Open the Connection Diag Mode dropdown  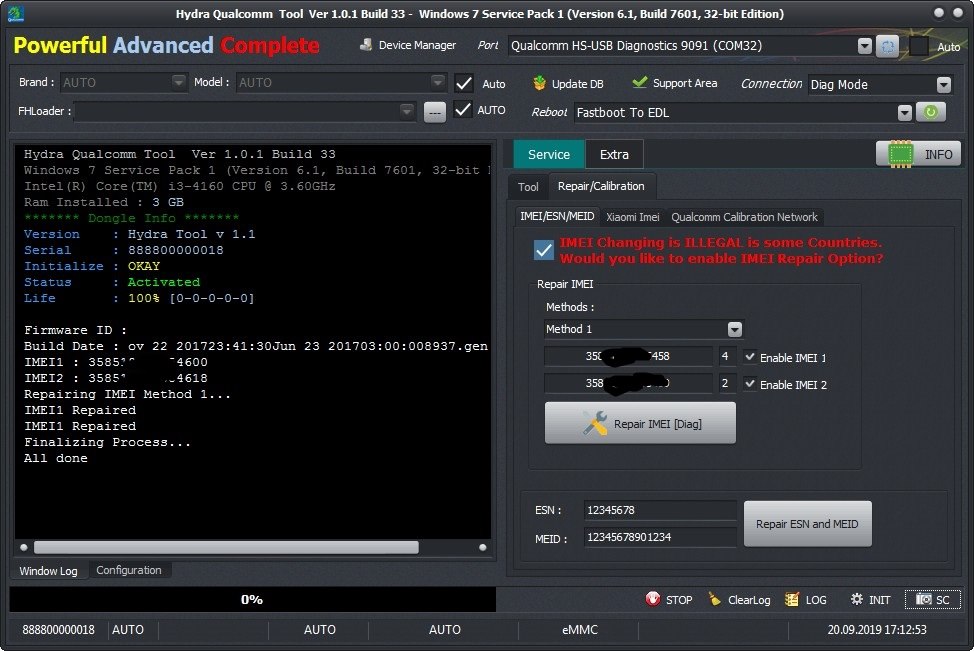pyautogui.click(x=944, y=84)
